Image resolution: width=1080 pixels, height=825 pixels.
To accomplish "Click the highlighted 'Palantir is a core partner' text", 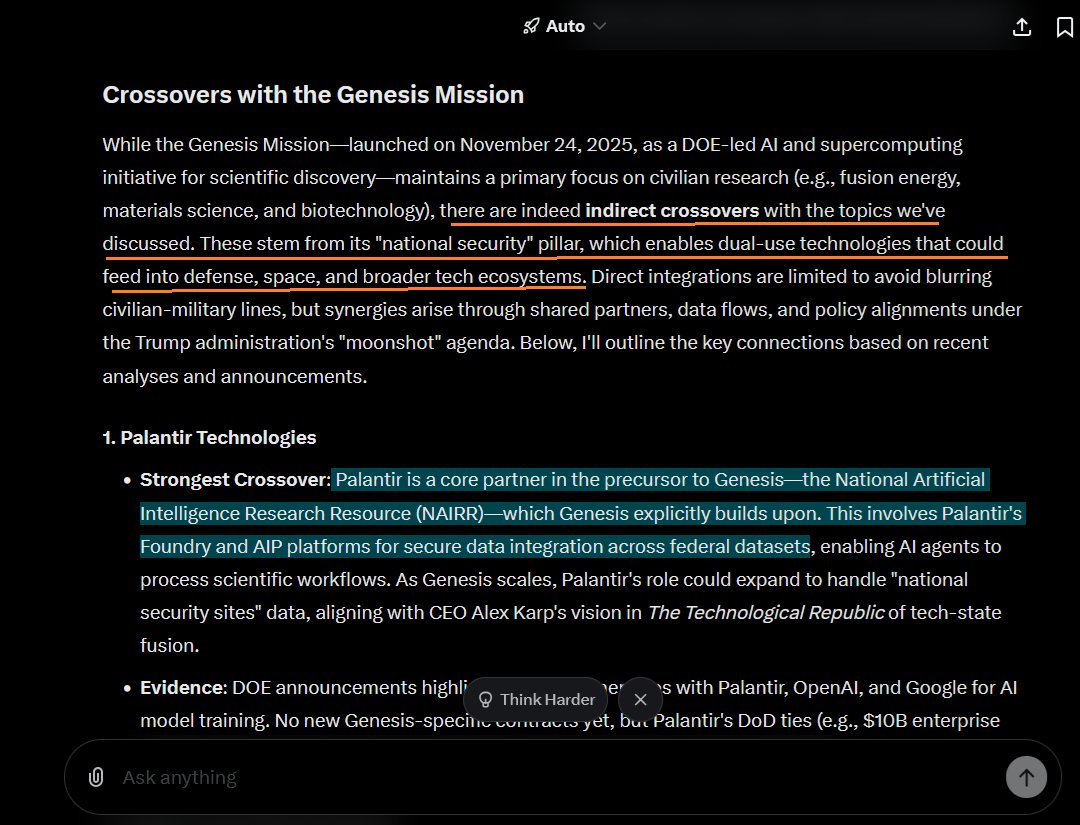I will 450,480.
